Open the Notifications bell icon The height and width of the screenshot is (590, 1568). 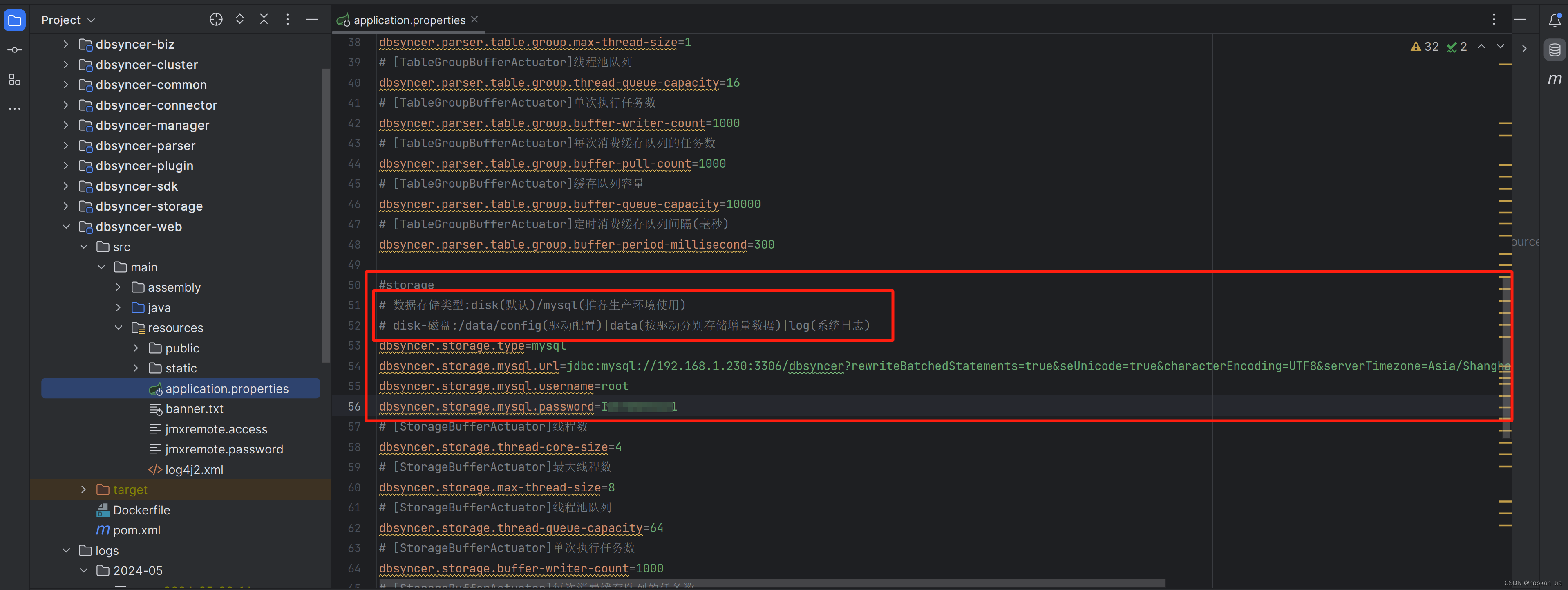point(1554,20)
